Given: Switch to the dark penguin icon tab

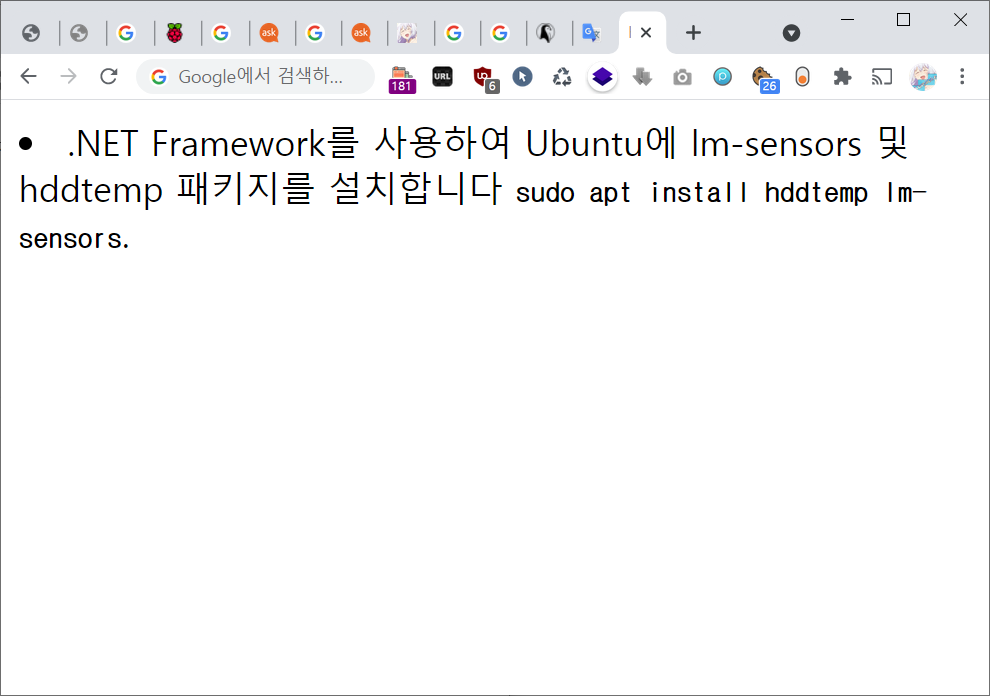Looking at the screenshot, I should [x=546, y=33].
